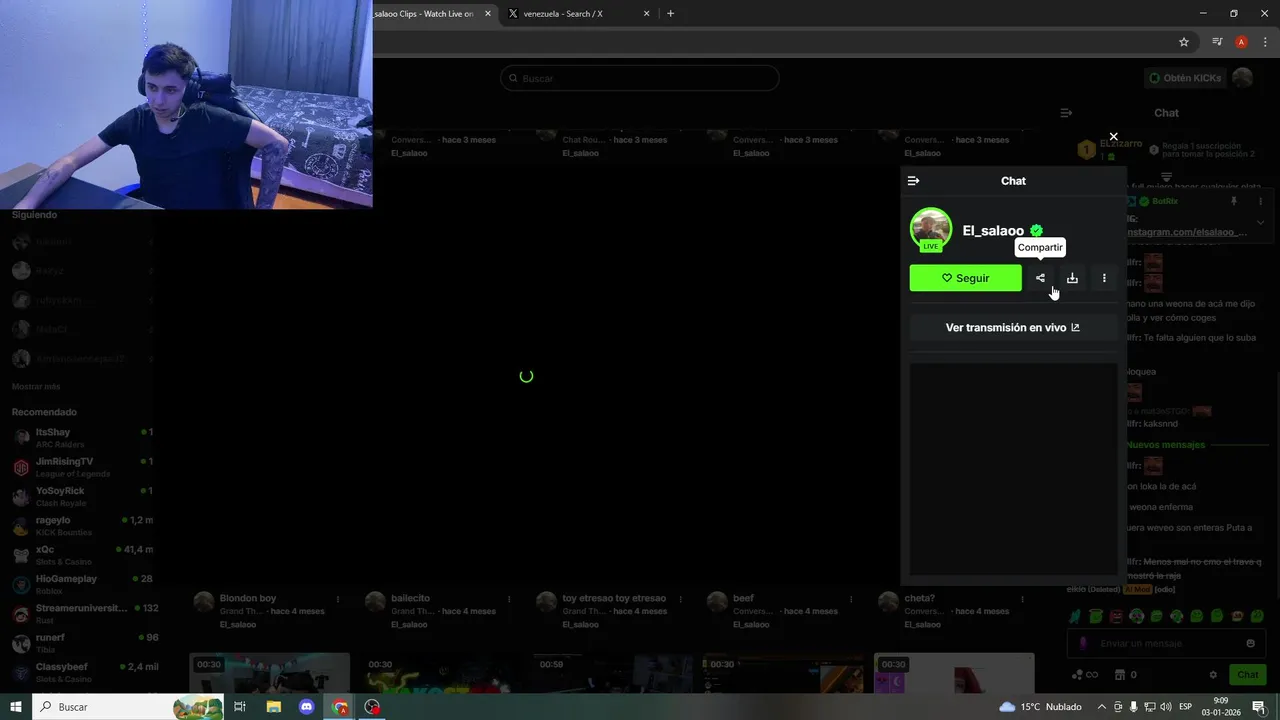Click the Buscar search field on Kick
1280x720 pixels.
pyautogui.click(x=640, y=78)
